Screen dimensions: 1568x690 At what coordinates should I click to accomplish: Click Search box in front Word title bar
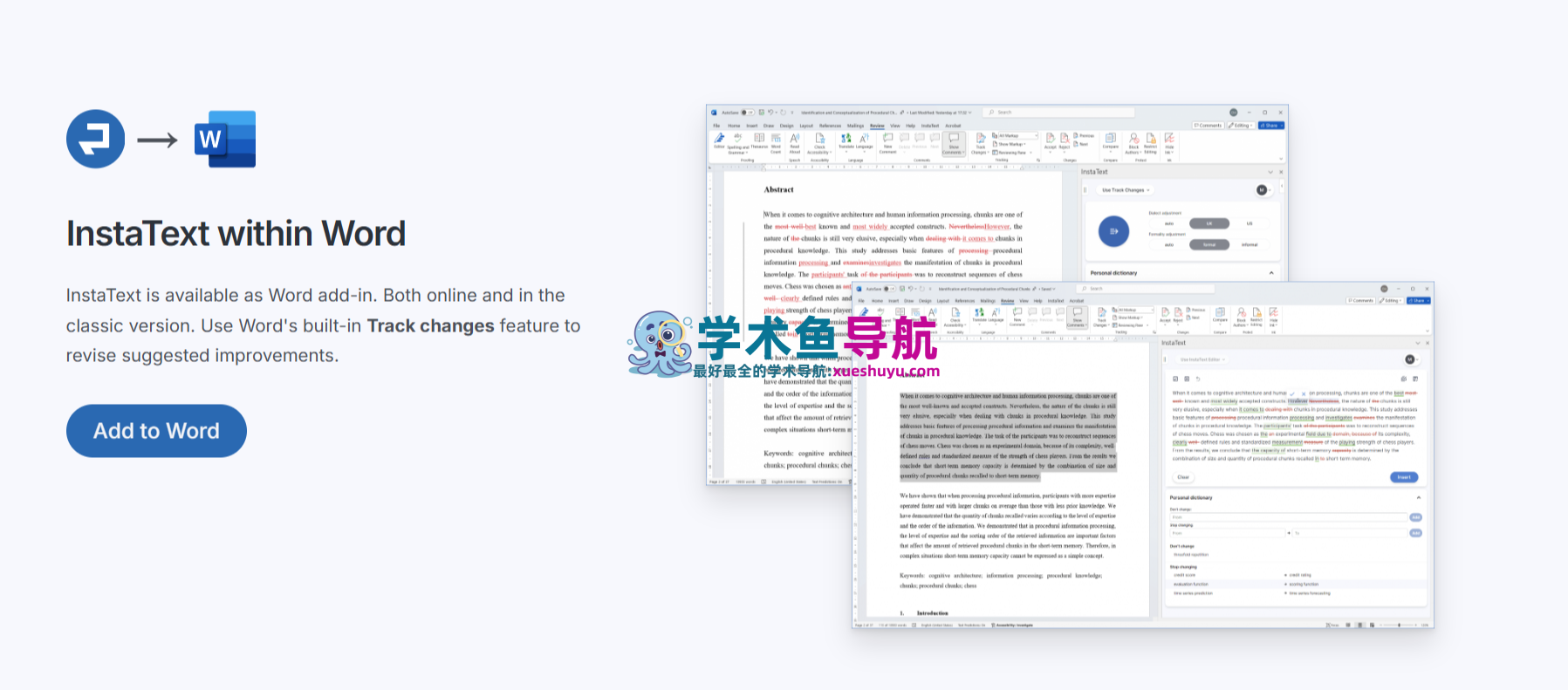pos(1147,289)
